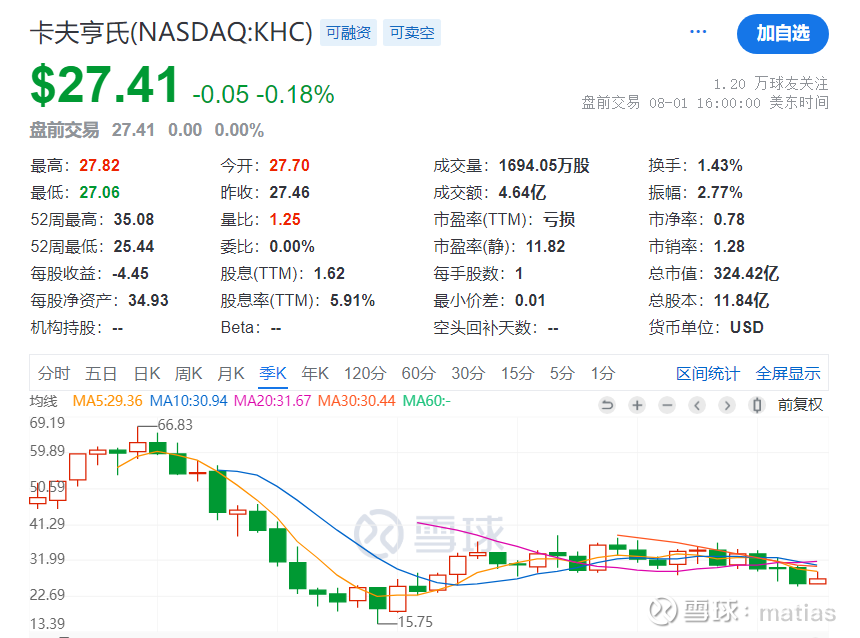Select the 季K chart tab

point(273,374)
